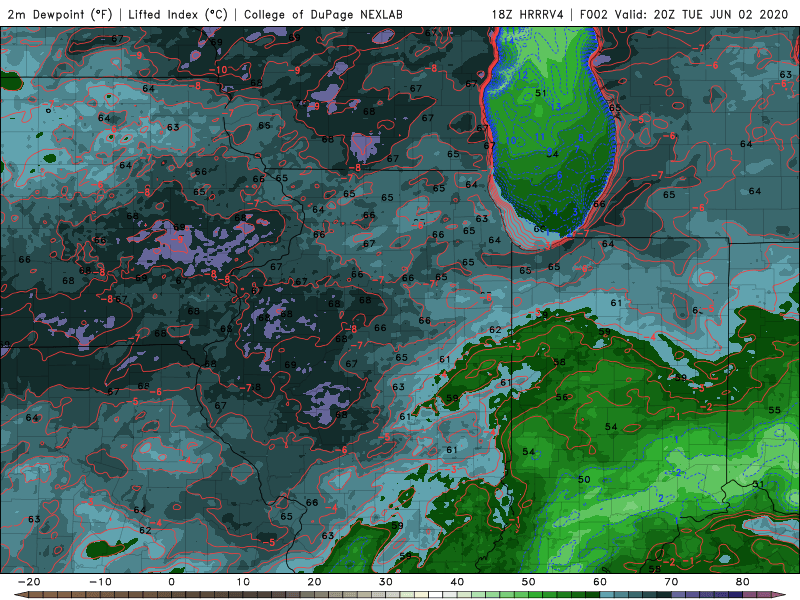
Task: Click the "-10" colorbar scale label
Action: [x=100, y=582]
